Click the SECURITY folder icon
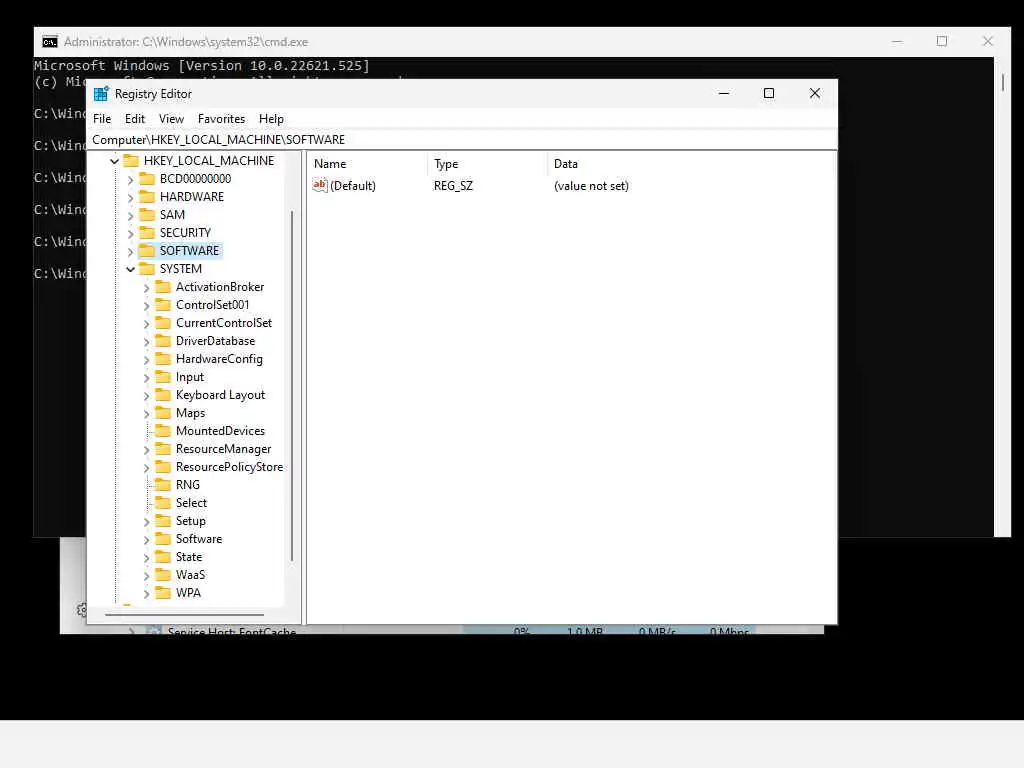Image resolution: width=1024 pixels, height=768 pixels. point(147,232)
